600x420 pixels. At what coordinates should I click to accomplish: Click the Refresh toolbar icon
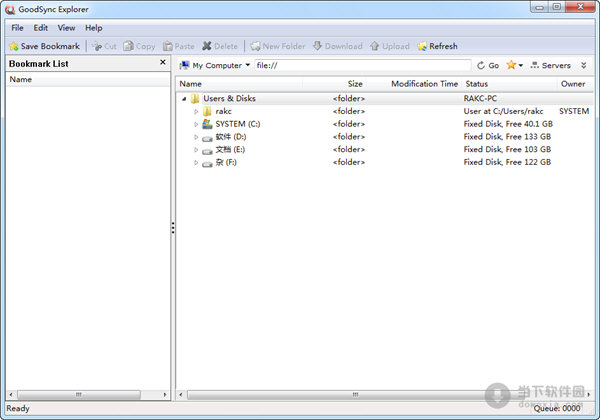pyautogui.click(x=422, y=46)
